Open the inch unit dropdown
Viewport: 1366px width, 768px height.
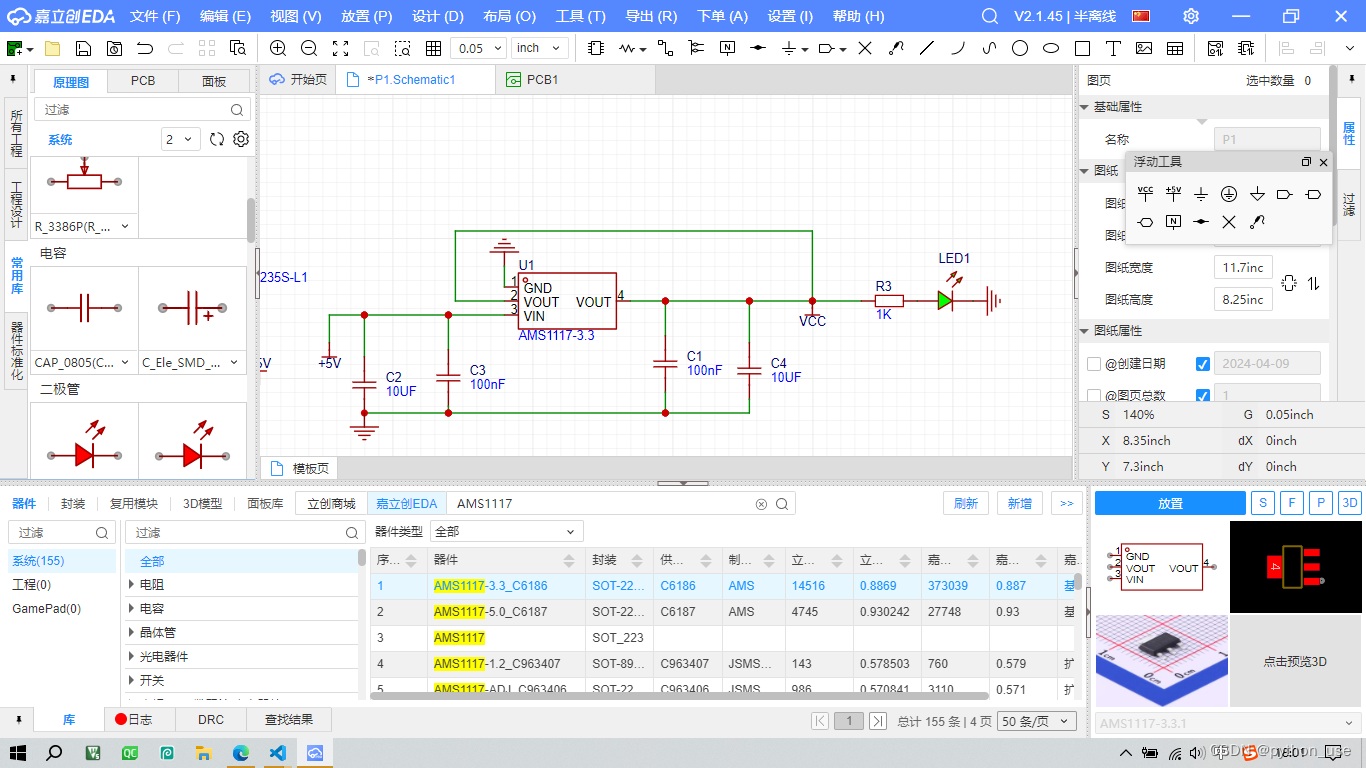tap(540, 48)
